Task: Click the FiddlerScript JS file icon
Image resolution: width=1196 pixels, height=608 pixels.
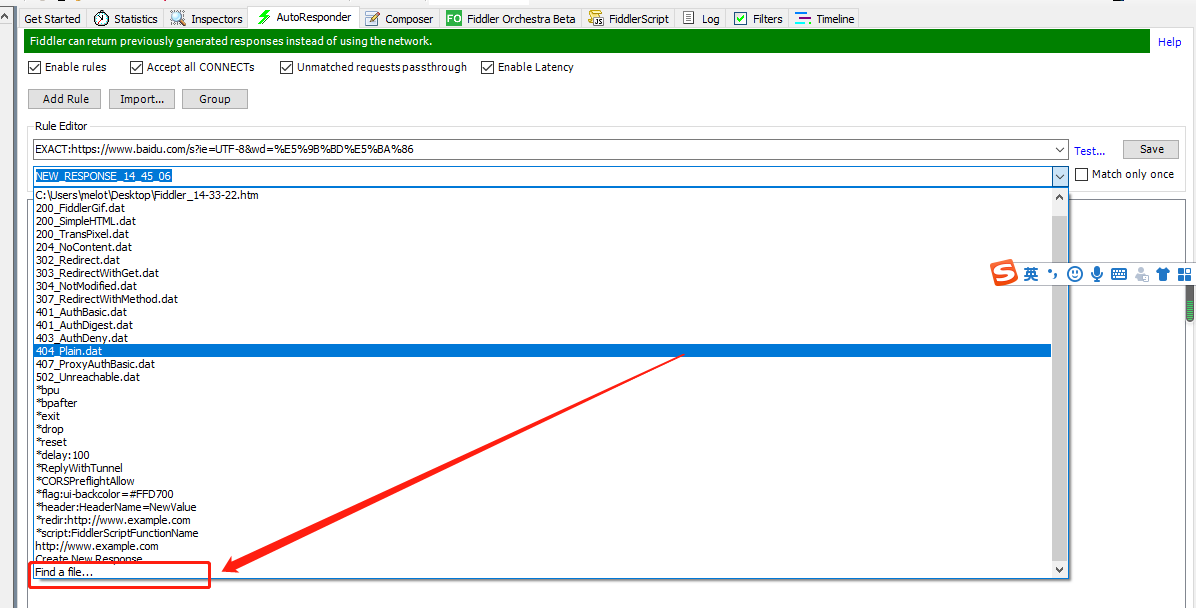Action: [596, 18]
